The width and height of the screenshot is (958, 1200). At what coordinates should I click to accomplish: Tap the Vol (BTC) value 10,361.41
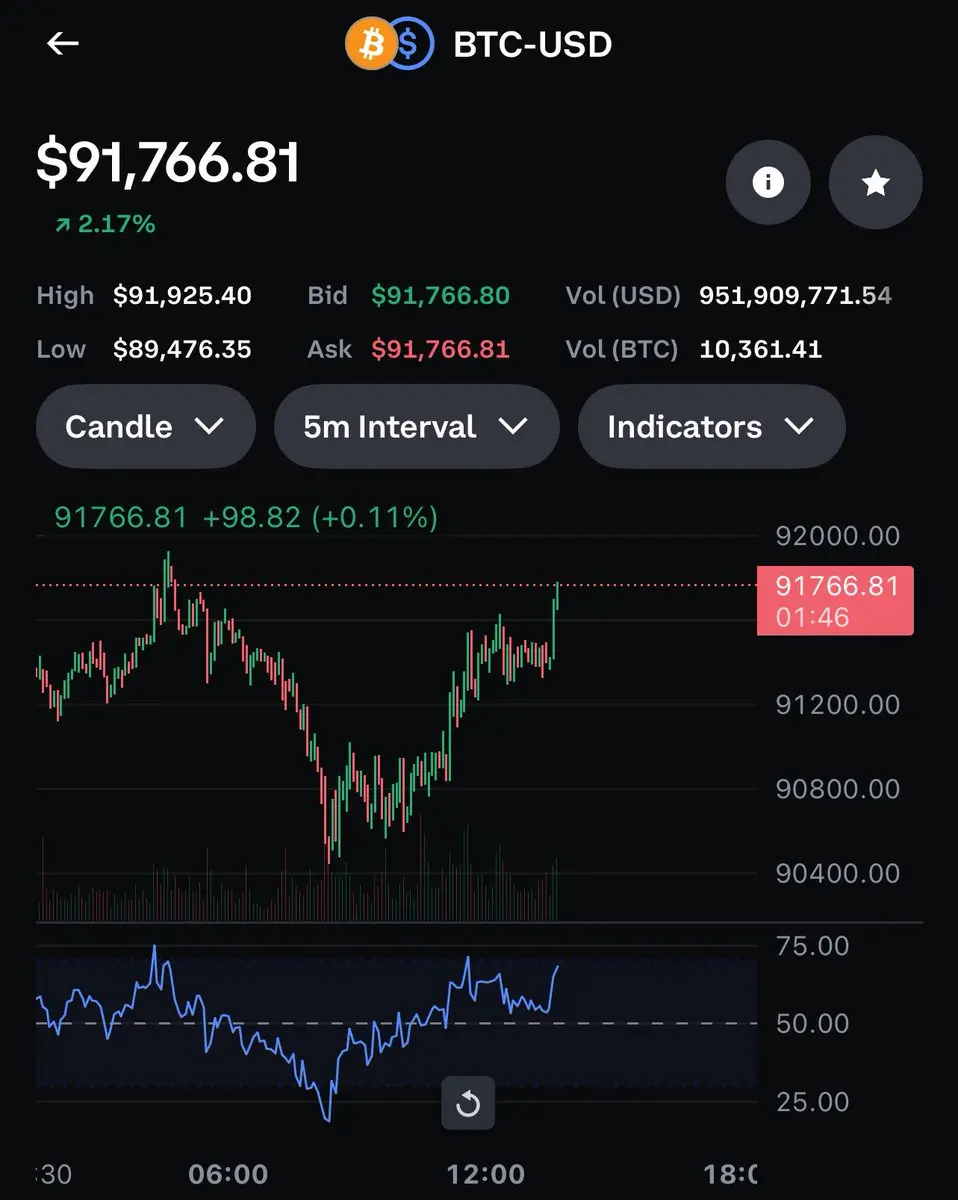(761, 349)
